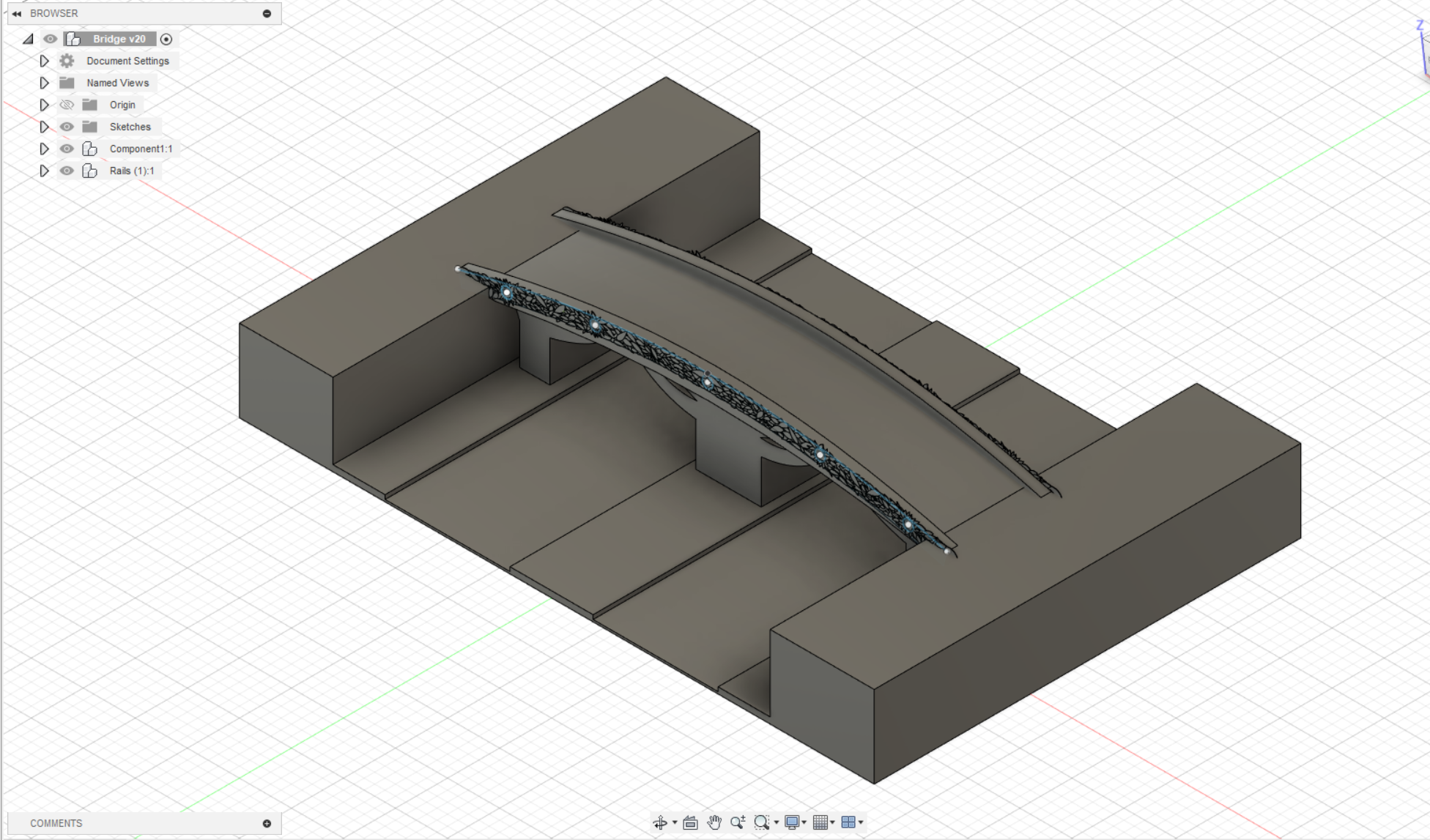The height and width of the screenshot is (840, 1430).
Task: Click the Zoom tool icon
Action: tap(738, 822)
